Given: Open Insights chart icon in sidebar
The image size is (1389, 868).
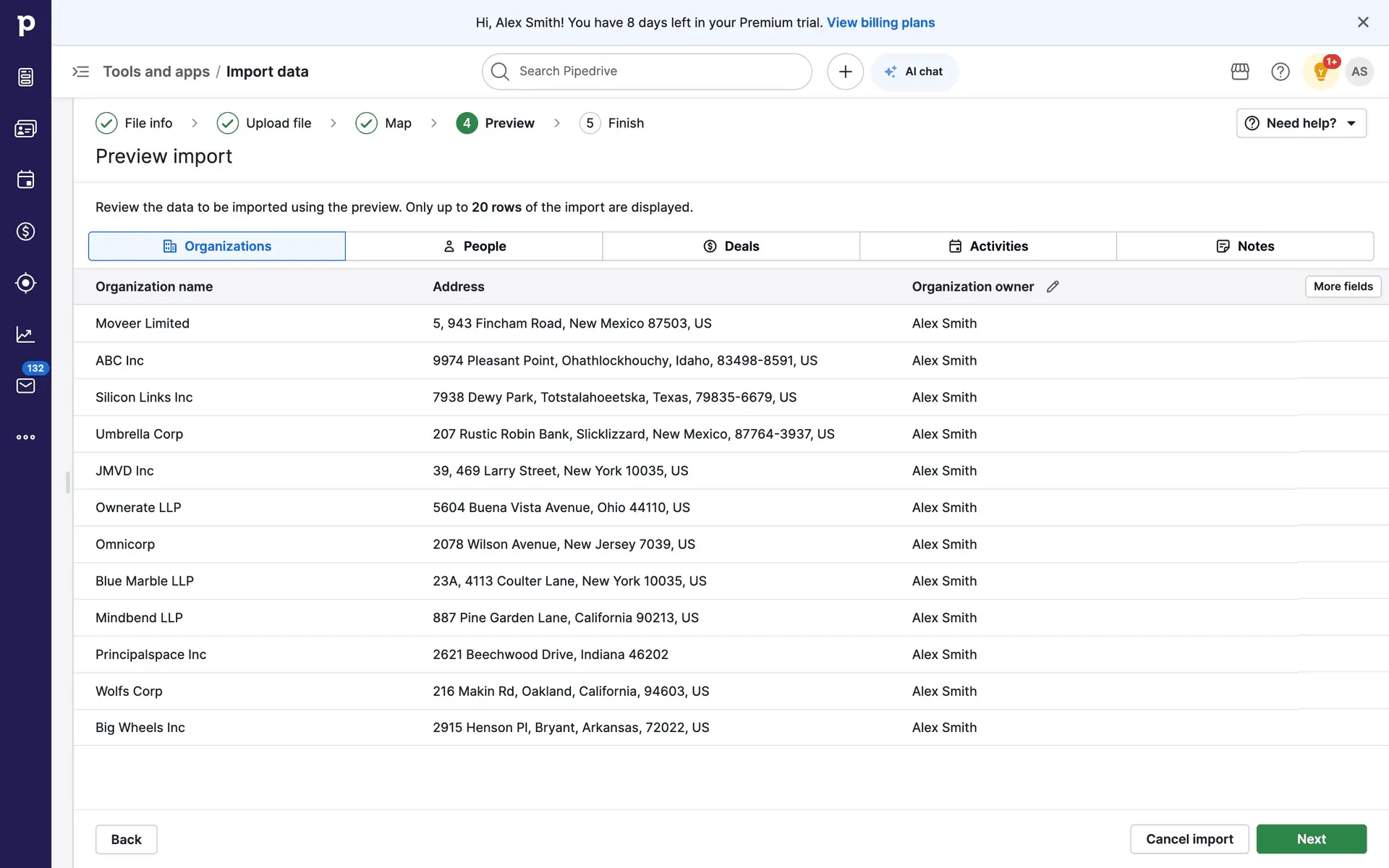Looking at the screenshot, I should point(25,334).
